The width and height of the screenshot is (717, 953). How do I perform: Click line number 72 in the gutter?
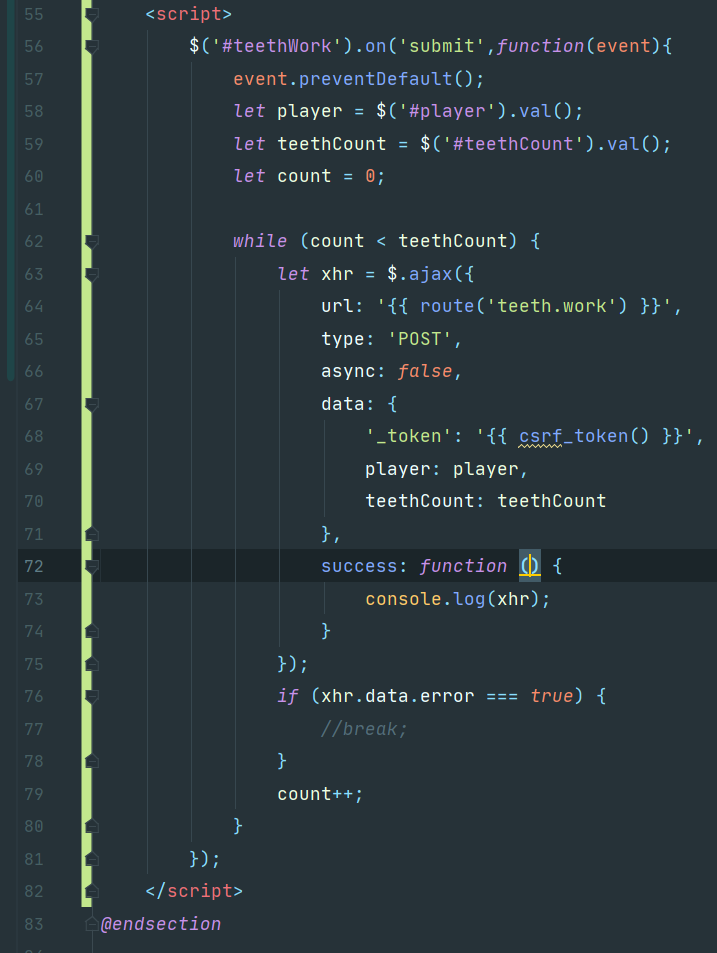34,566
